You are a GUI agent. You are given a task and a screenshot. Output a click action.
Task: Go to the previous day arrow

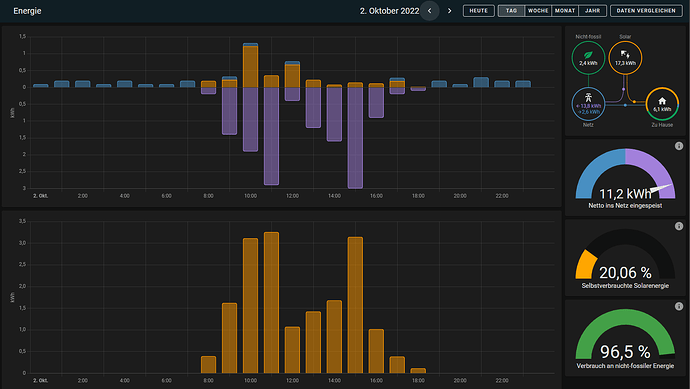click(429, 11)
